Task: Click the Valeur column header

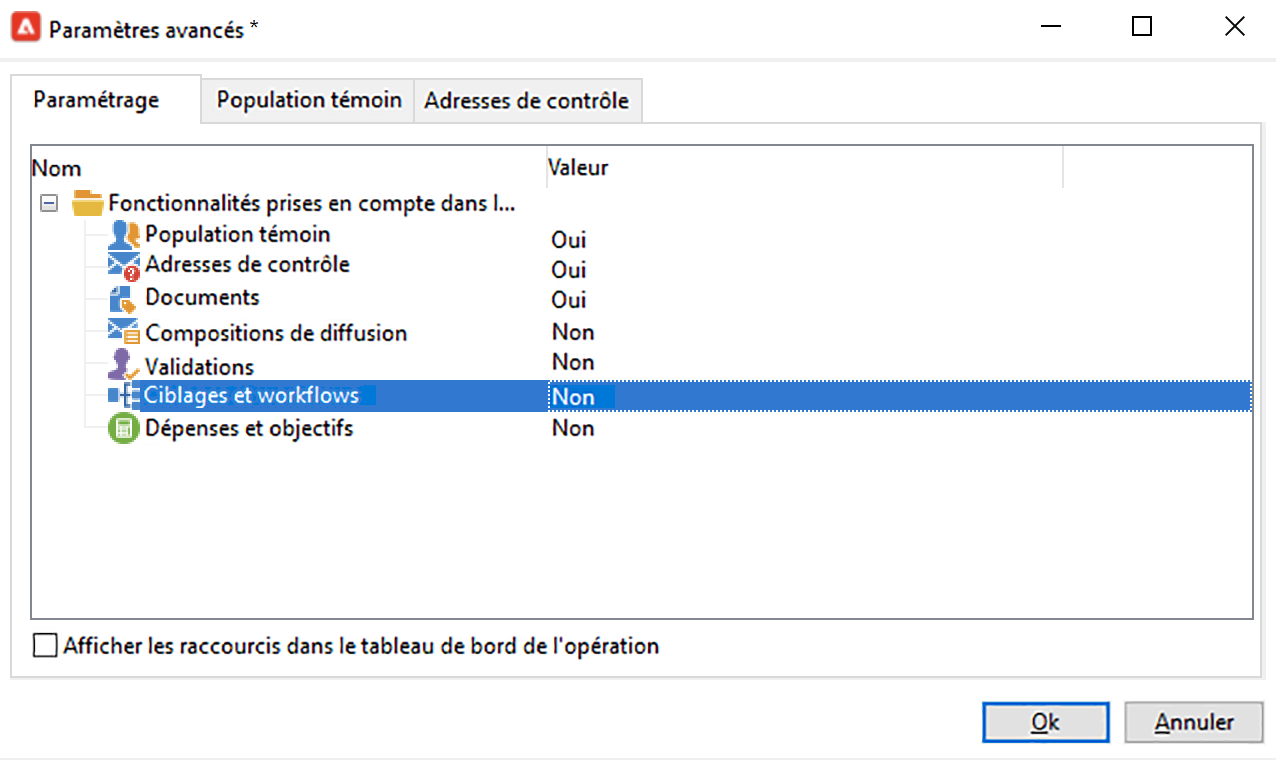Action: click(578, 168)
